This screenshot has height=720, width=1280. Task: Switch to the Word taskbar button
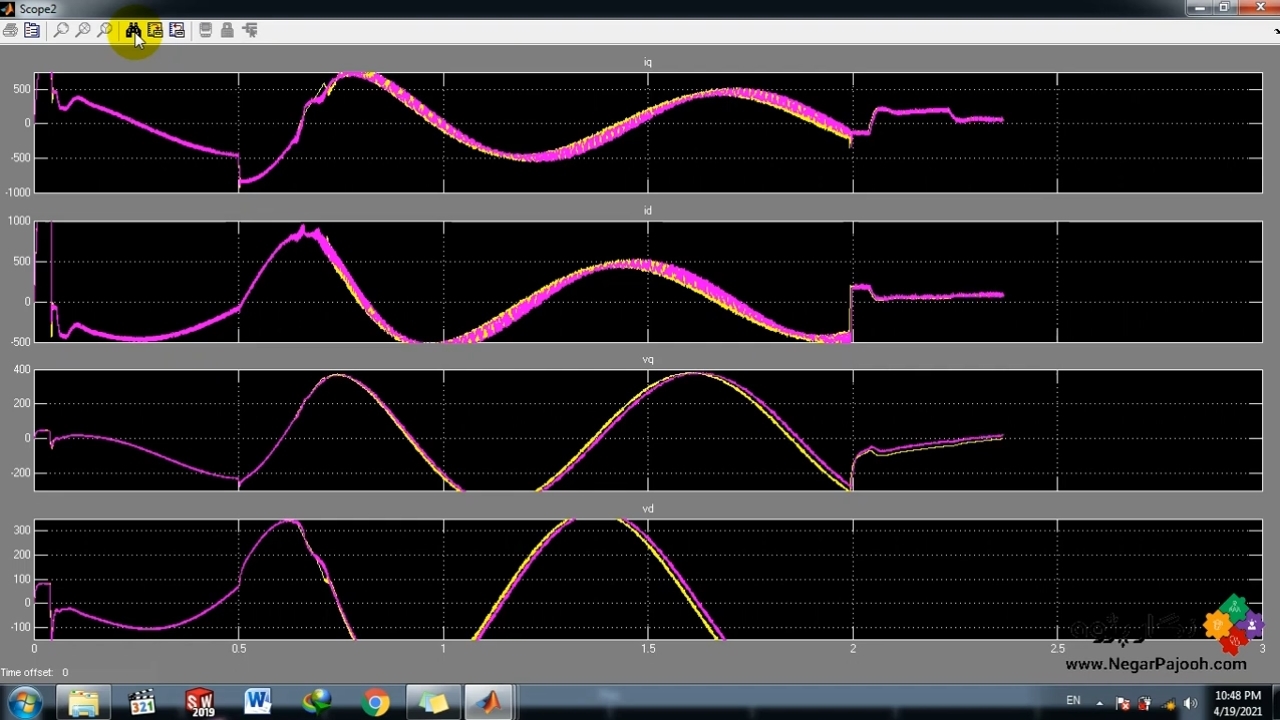click(x=257, y=702)
